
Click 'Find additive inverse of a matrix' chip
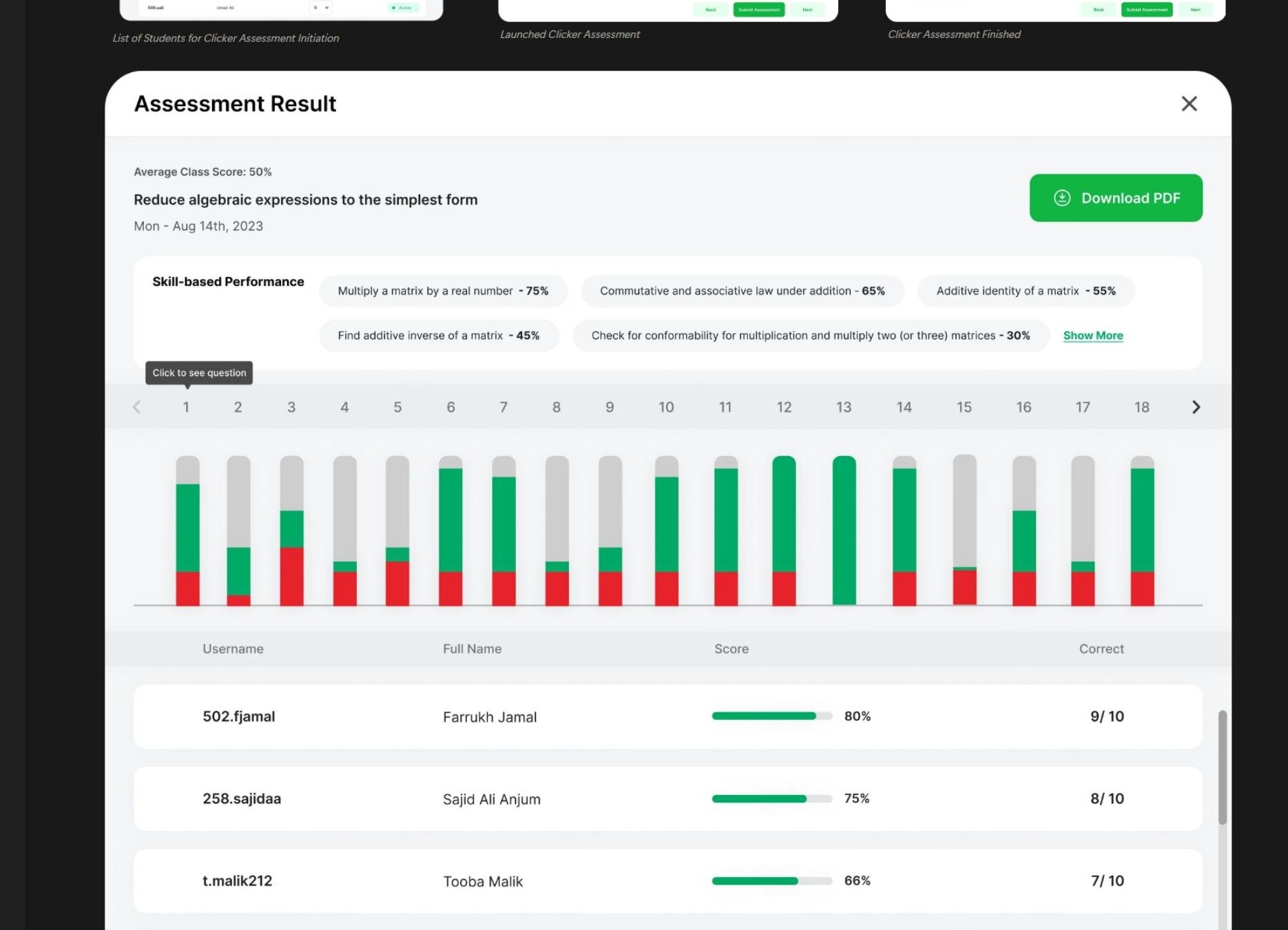(439, 335)
